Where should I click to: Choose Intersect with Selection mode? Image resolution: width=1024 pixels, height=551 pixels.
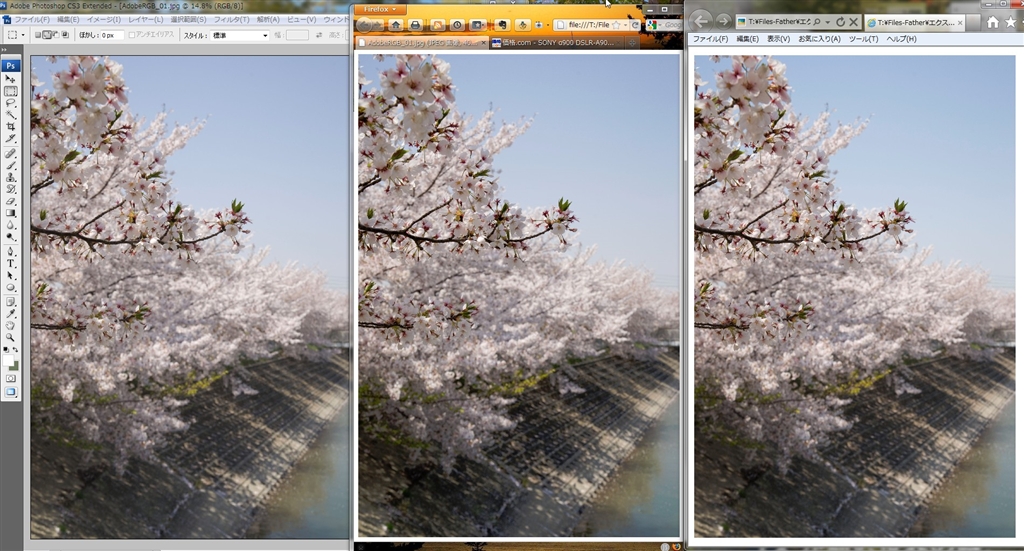pyautogui.click(x=65, y=35)
